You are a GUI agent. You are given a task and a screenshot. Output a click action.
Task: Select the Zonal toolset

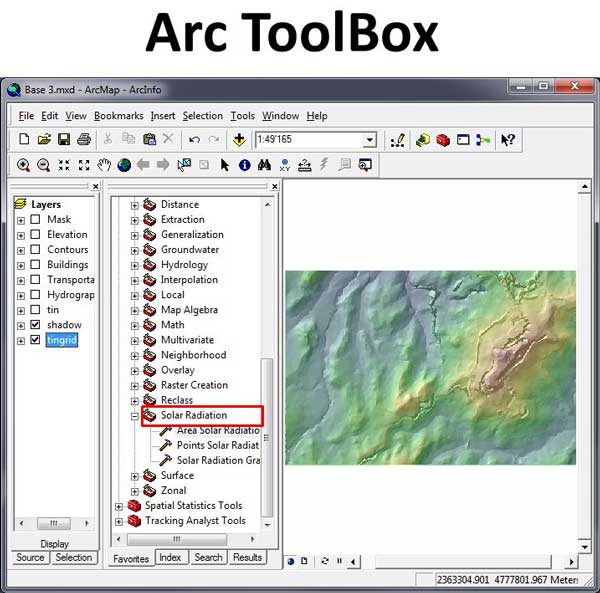pyautogui.click(x=174, y=490)
